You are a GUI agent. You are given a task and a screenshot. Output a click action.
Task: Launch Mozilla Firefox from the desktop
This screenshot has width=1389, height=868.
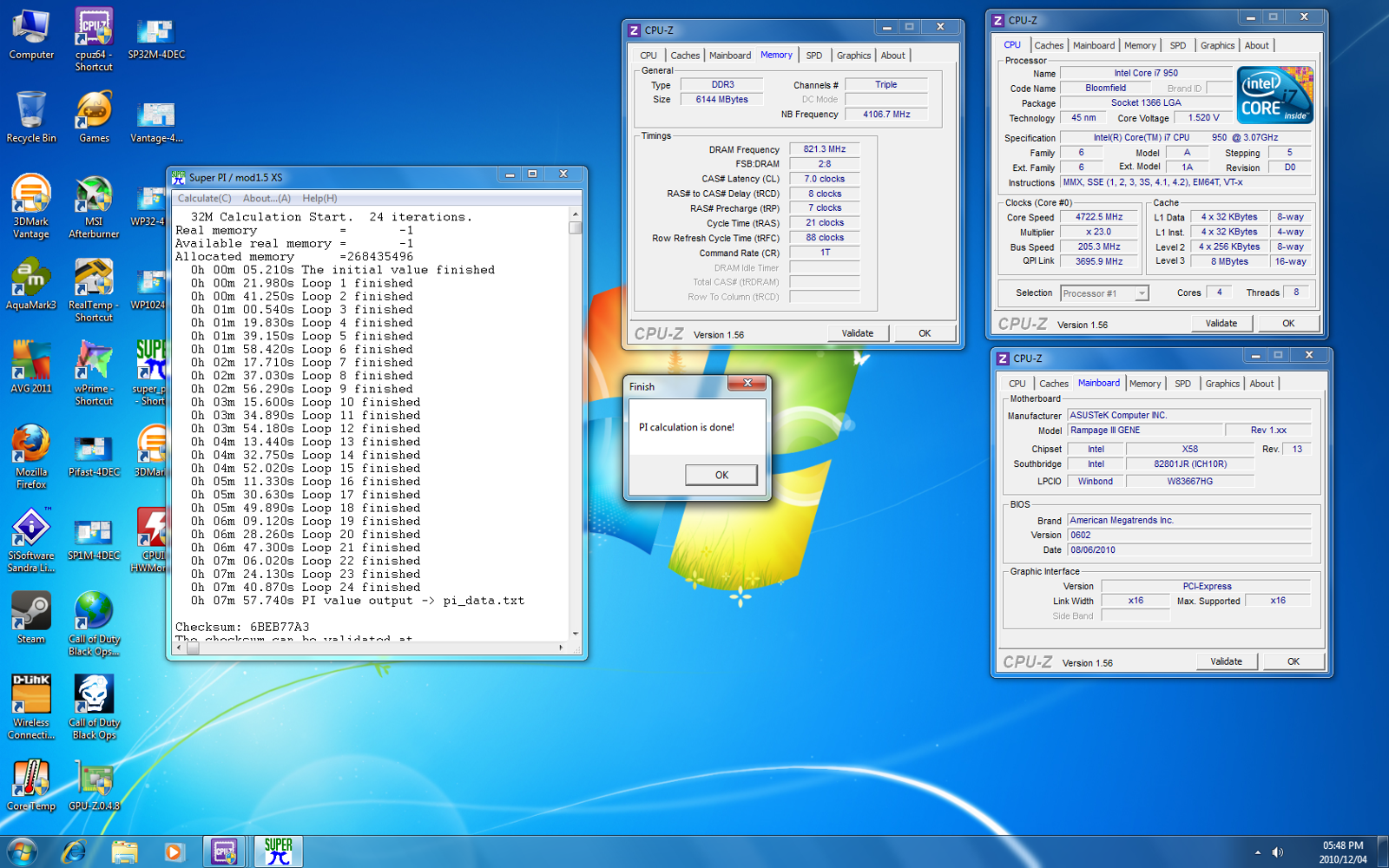31,457
